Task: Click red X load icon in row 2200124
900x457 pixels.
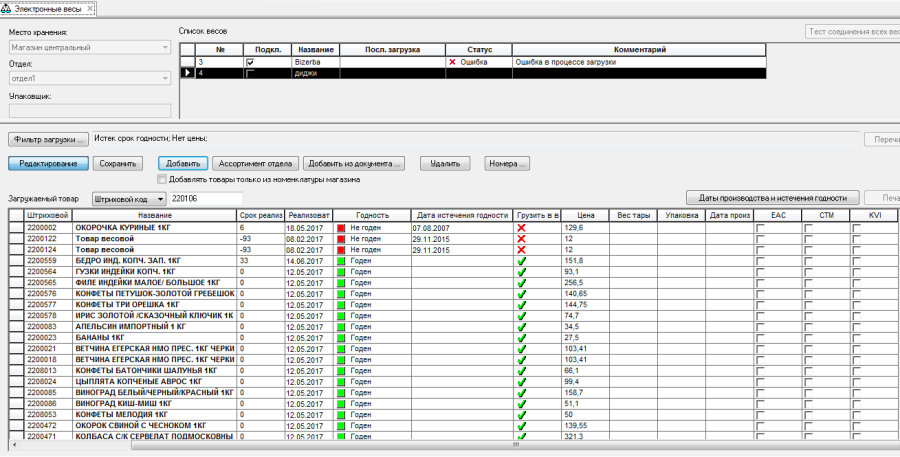Action: (x=522, y=250)
